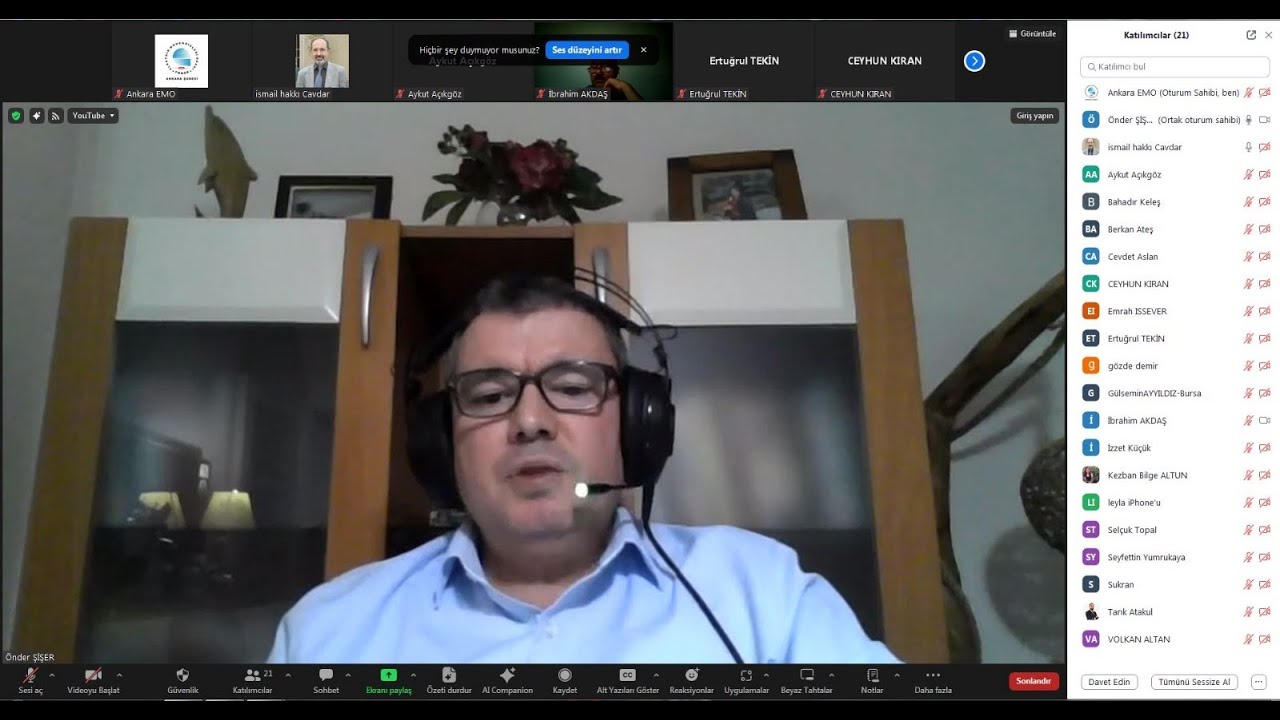Open the Görüntüle view menu

(1032, 34)
